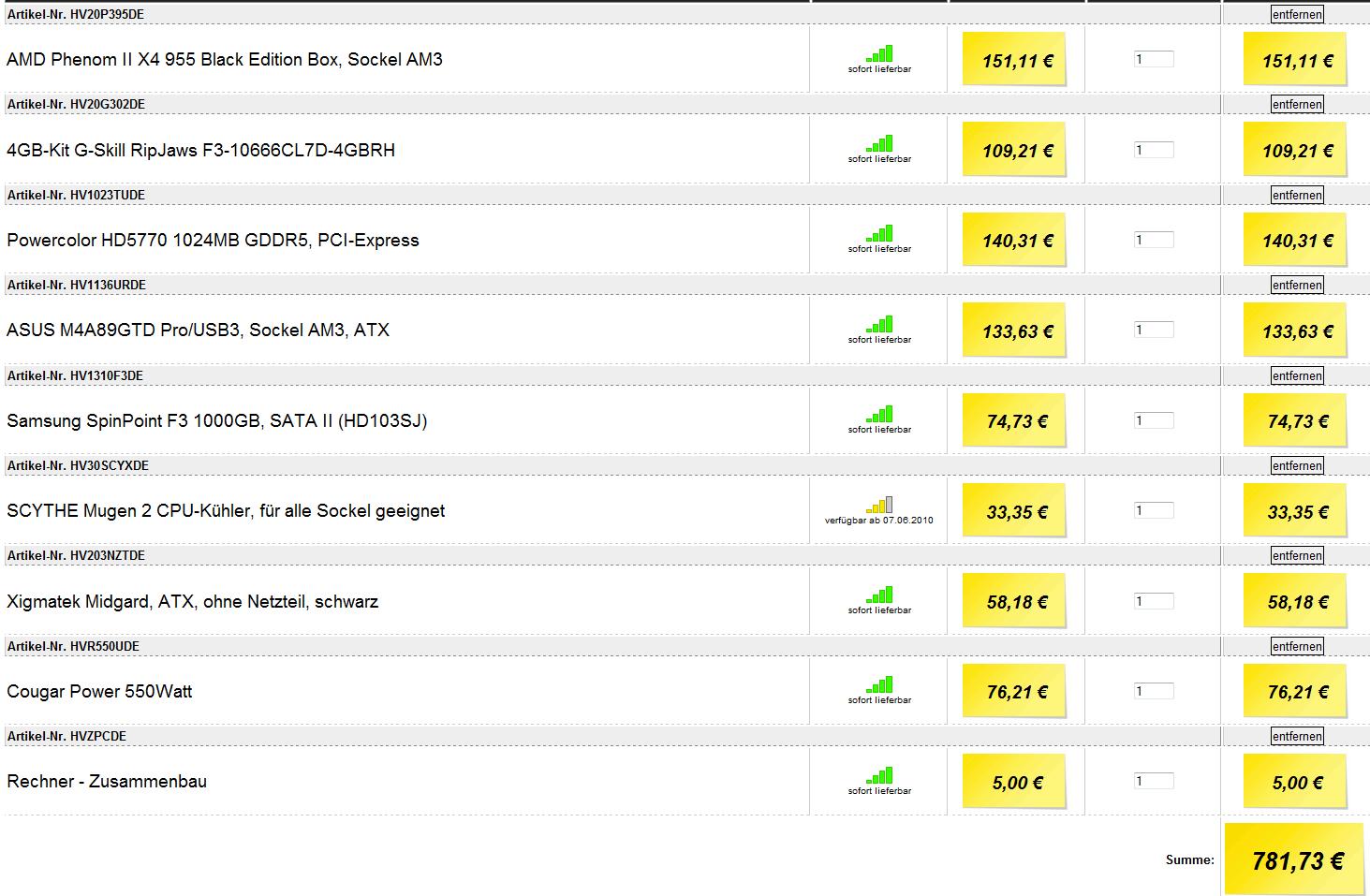
Task: Open Powercolor HD5770 1024MB GDDR5 product
Action: pyautogui.click(x=213, y=240)
